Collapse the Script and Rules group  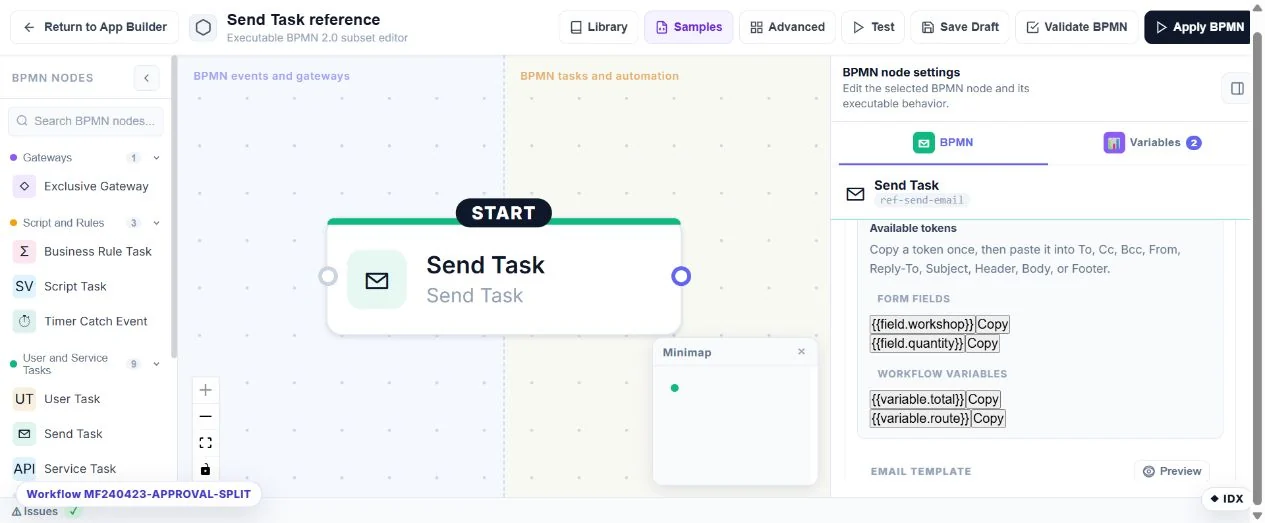pyautogui.click(x=156, y=223)
